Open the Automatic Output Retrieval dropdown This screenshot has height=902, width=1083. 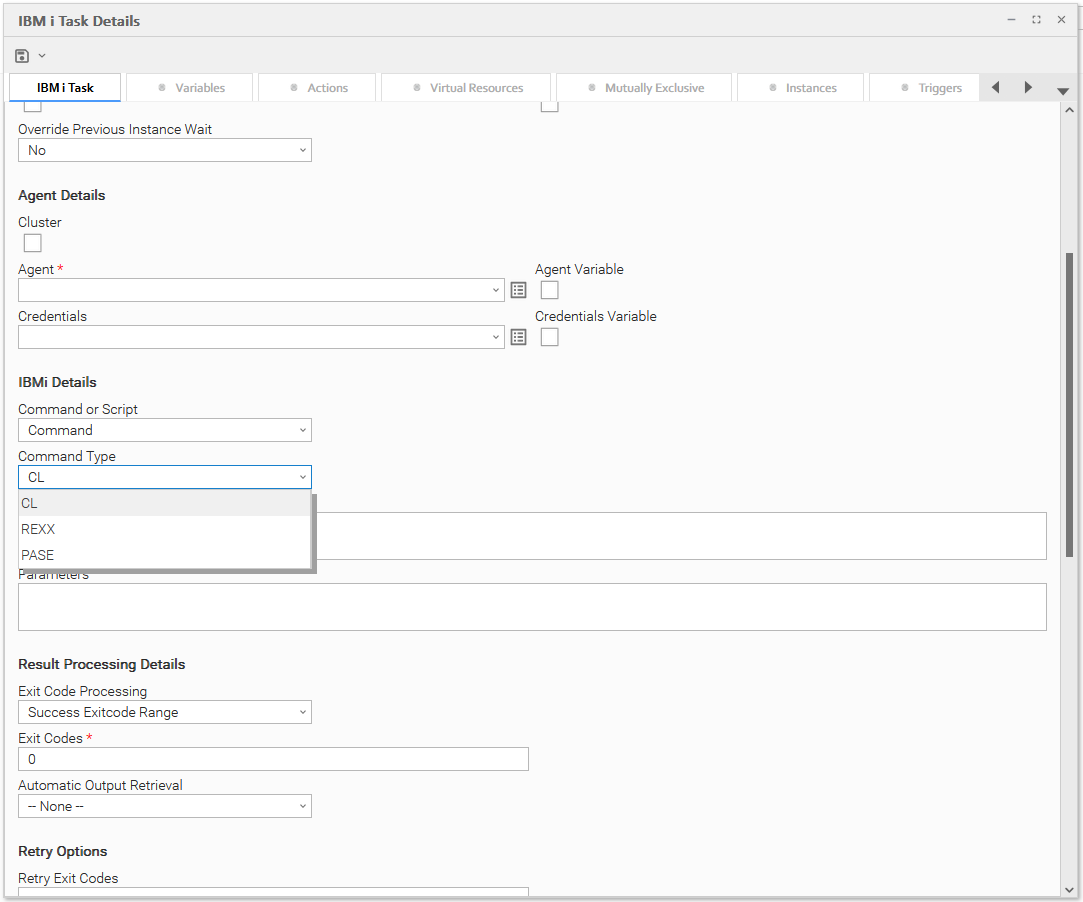165,806
